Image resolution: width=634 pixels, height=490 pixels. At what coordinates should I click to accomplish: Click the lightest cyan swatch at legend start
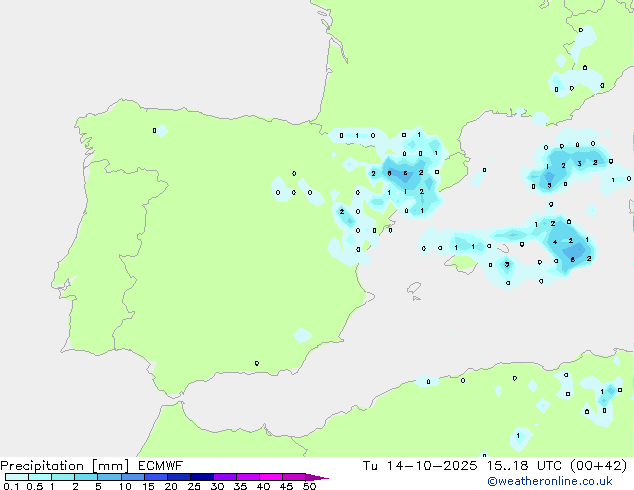[x=16, y=477]
